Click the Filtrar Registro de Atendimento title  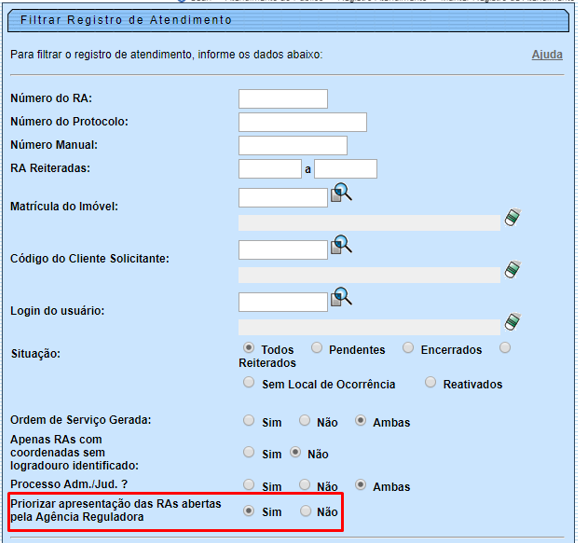click(126, 20)
